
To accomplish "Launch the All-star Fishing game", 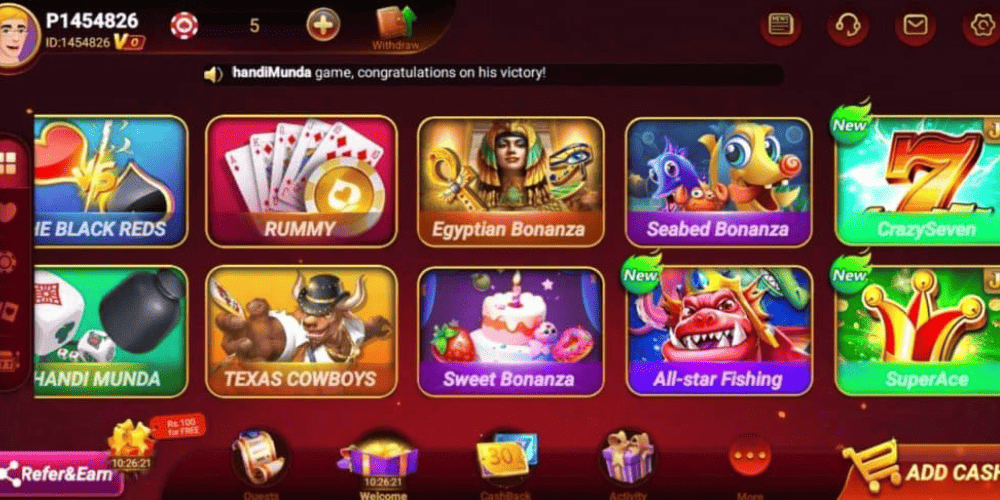I will (x=718, y=331).
